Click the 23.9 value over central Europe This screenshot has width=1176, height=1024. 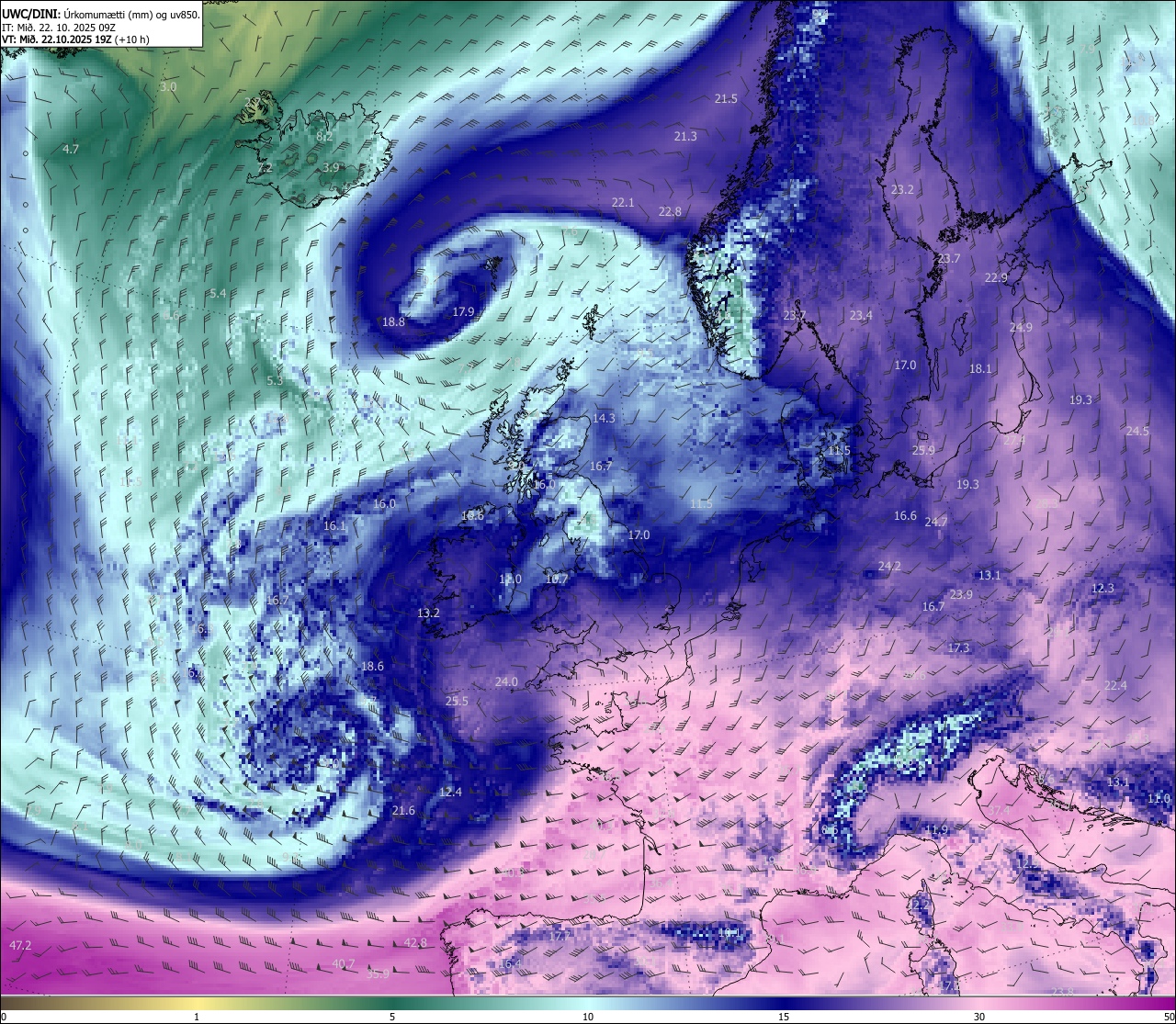961,594
